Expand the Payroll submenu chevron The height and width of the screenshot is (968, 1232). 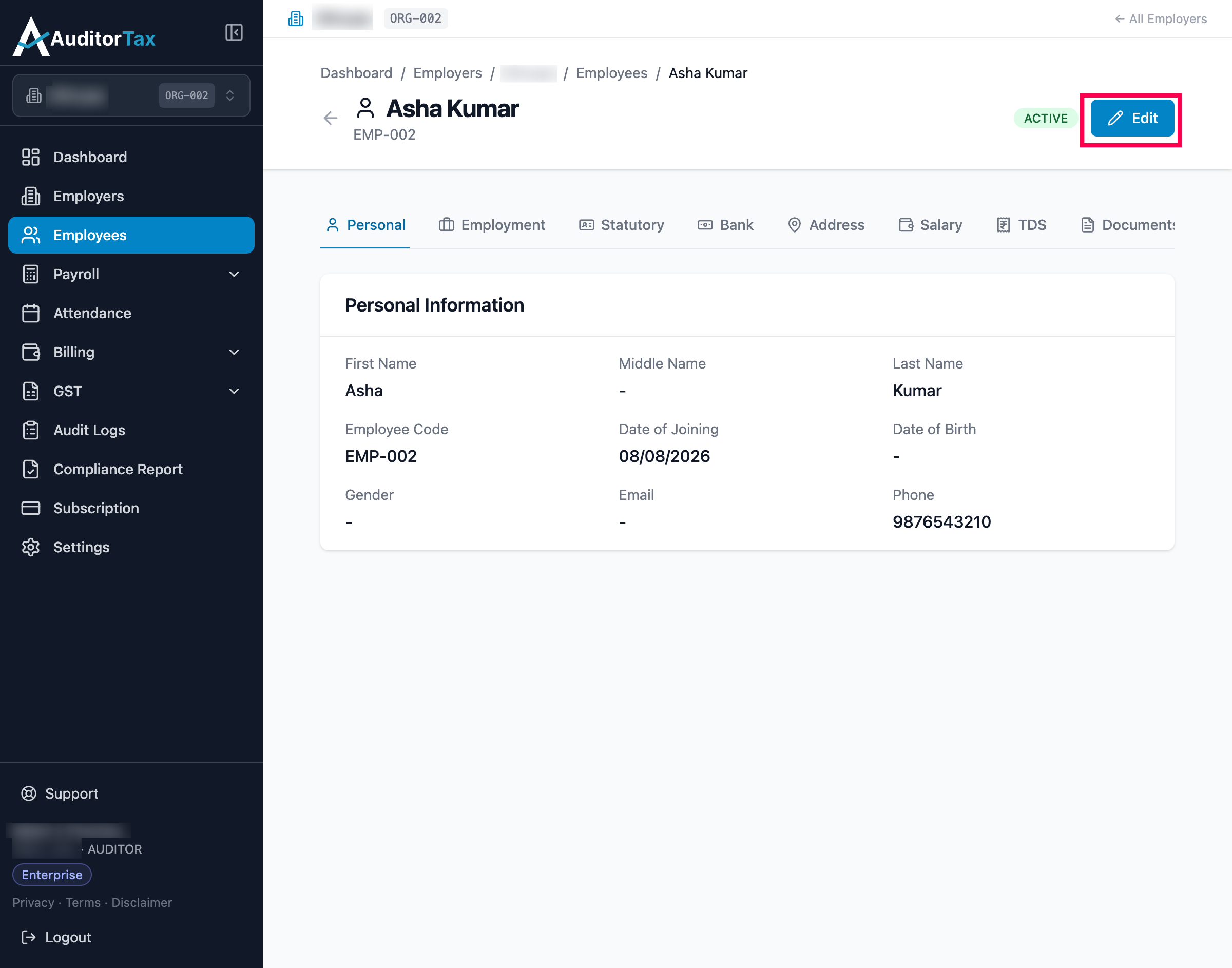(x=234, y=274)
